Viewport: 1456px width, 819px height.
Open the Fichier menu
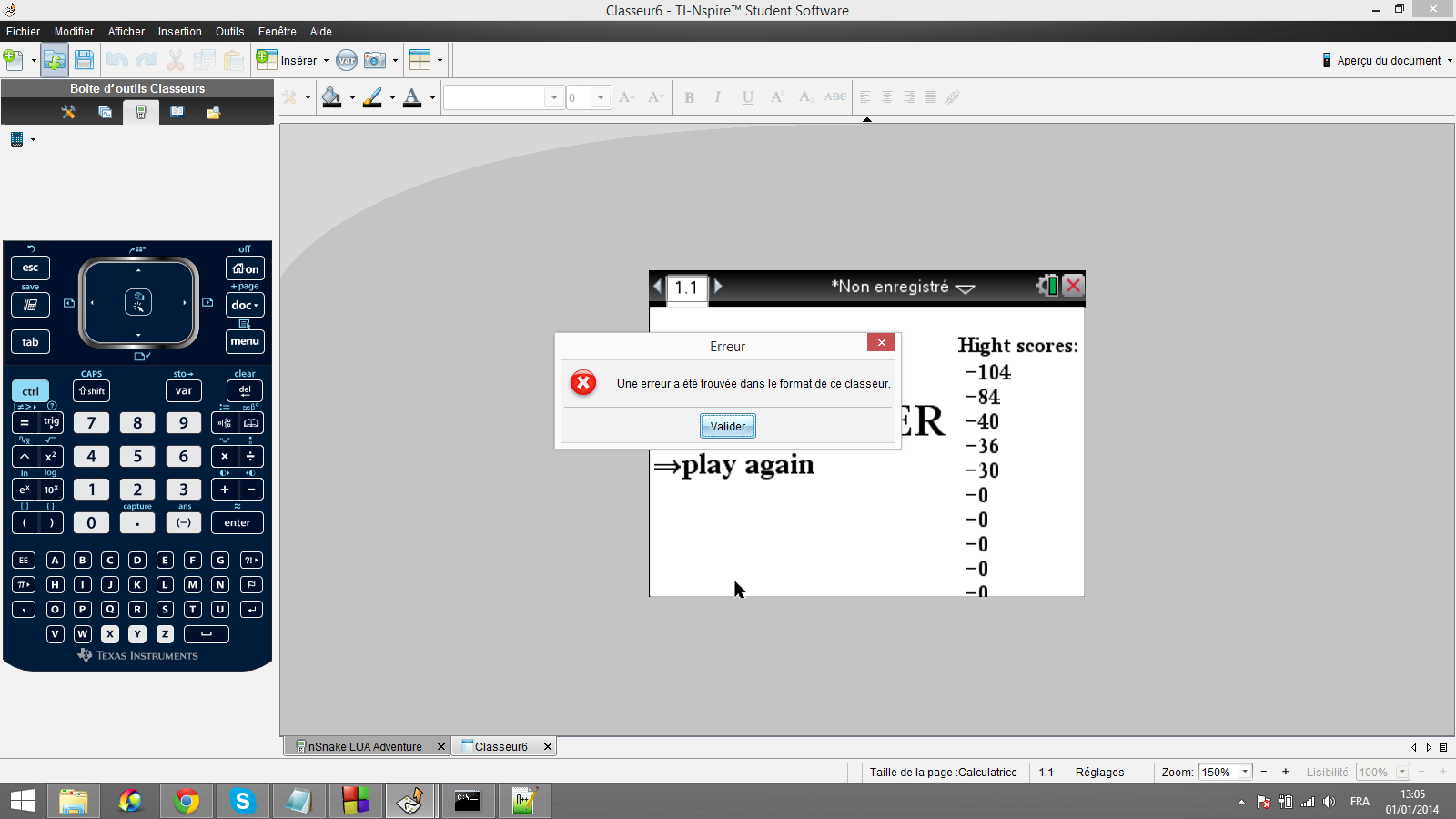(x=23, y=31)
